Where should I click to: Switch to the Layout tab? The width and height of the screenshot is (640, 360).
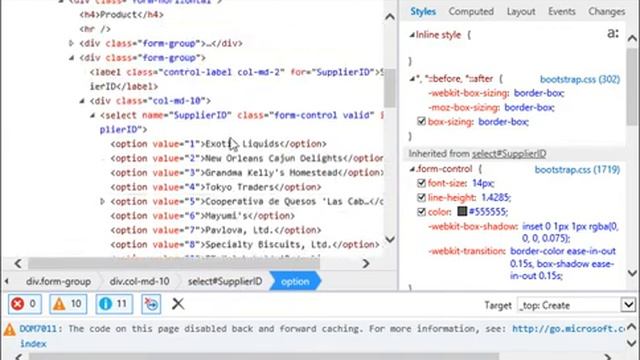(521, 11)
